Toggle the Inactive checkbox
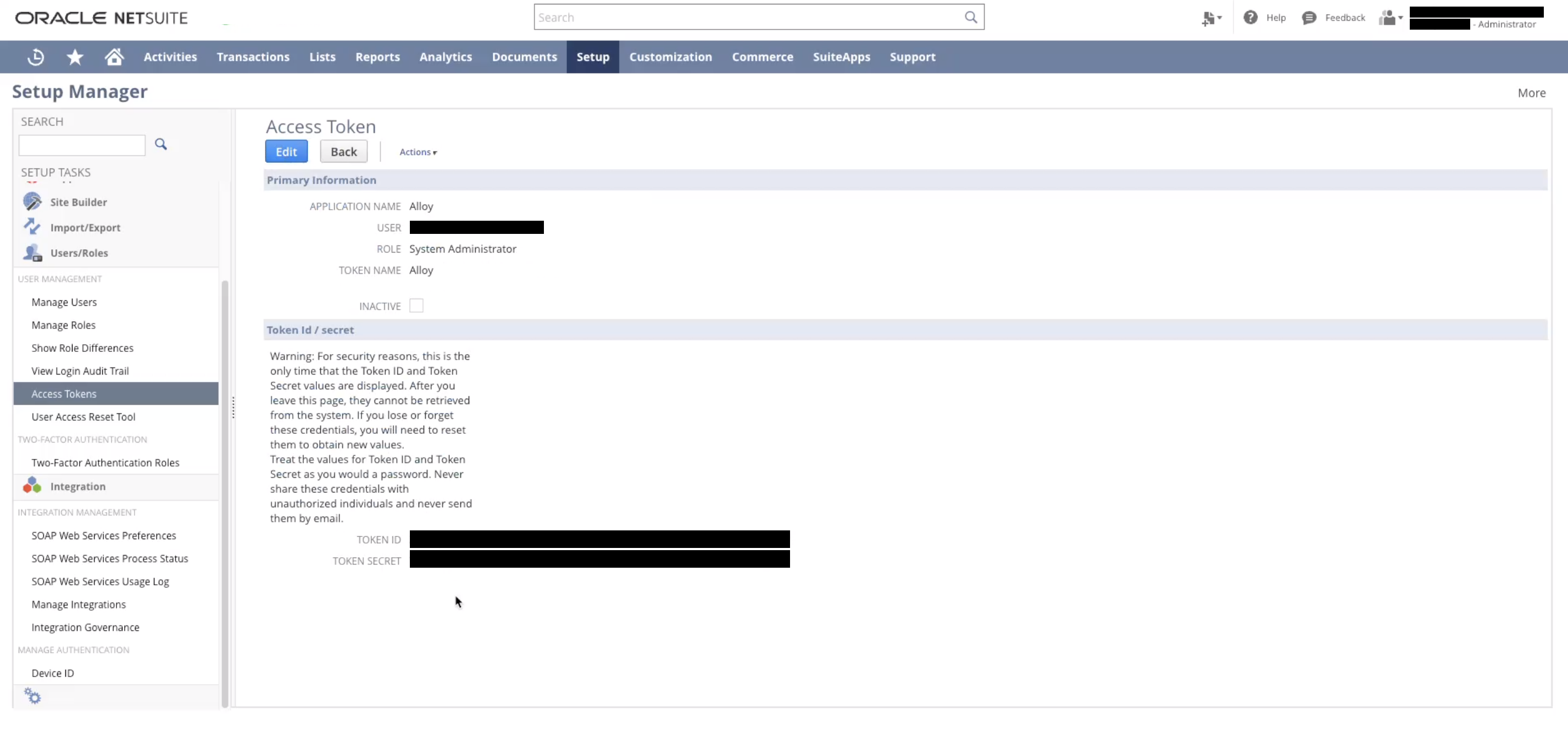Image resolution: width=1568 pixels, height=750 pixels. [x=416, y=306]
